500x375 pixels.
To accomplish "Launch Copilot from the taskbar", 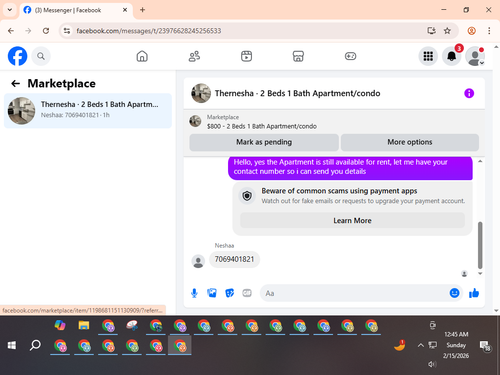I will pos(60,325).
